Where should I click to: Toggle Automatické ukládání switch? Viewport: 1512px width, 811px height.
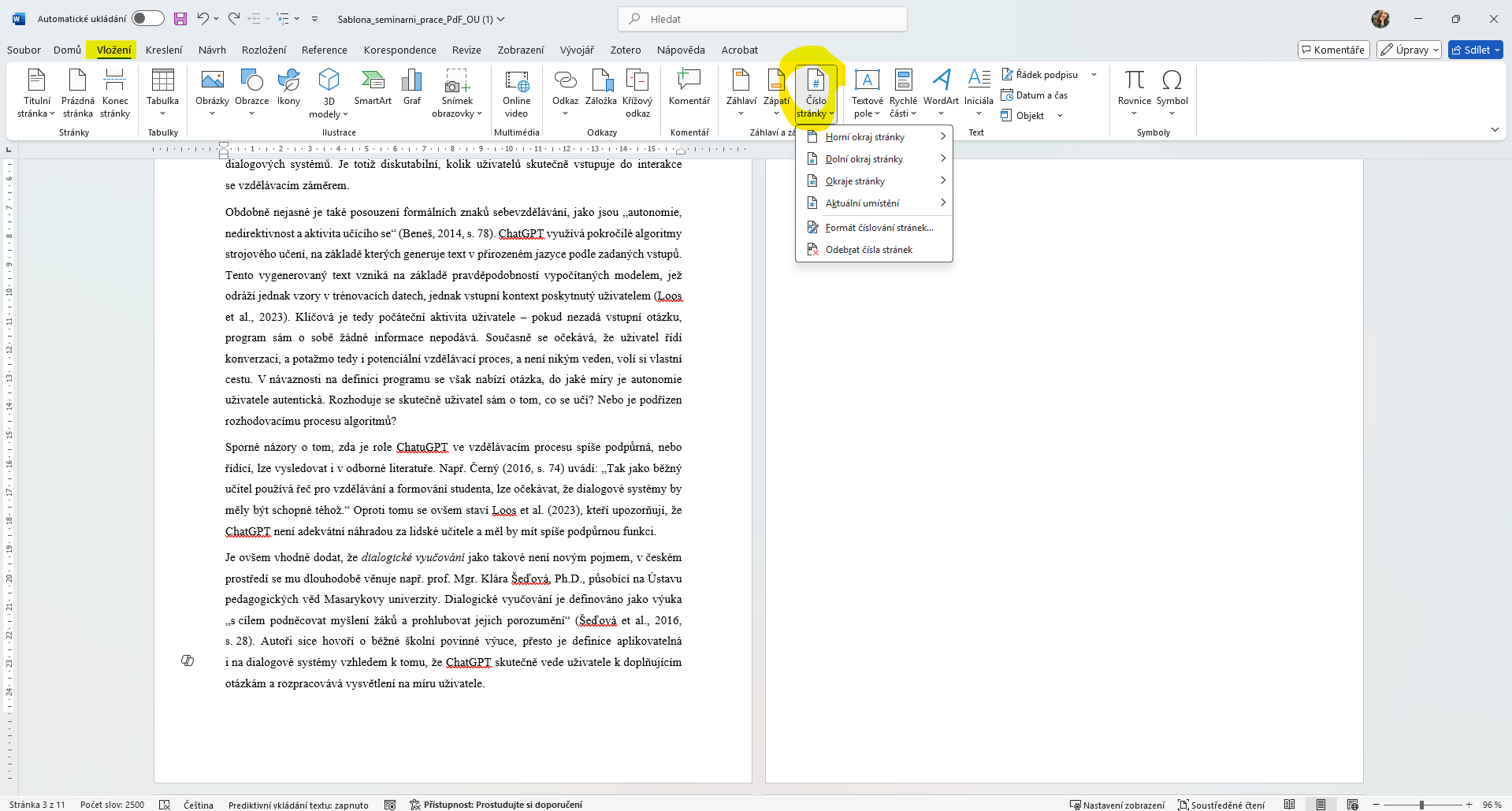point(147,19)
